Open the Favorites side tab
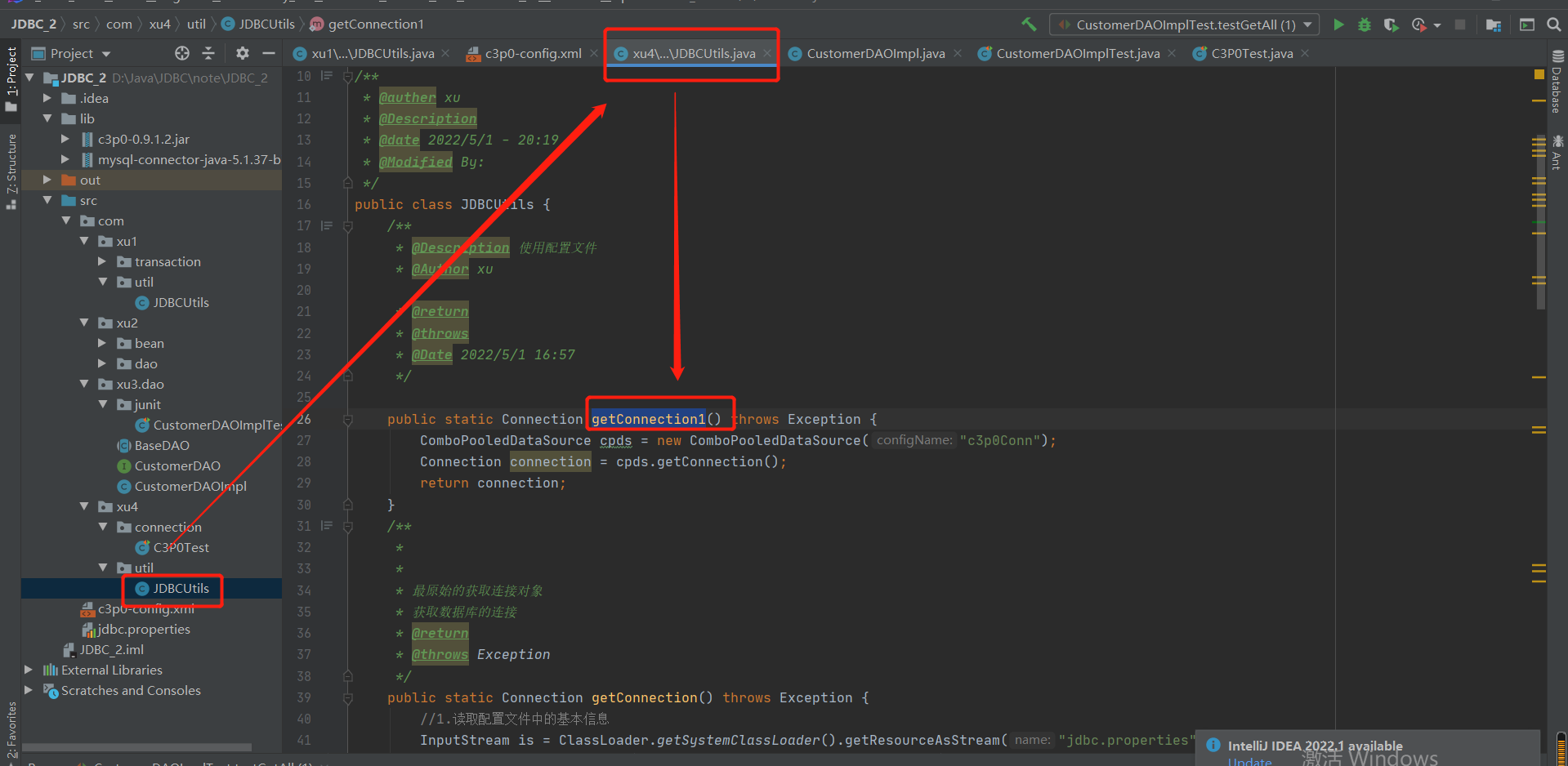The image size is (1568, 766). click(11, 731)
